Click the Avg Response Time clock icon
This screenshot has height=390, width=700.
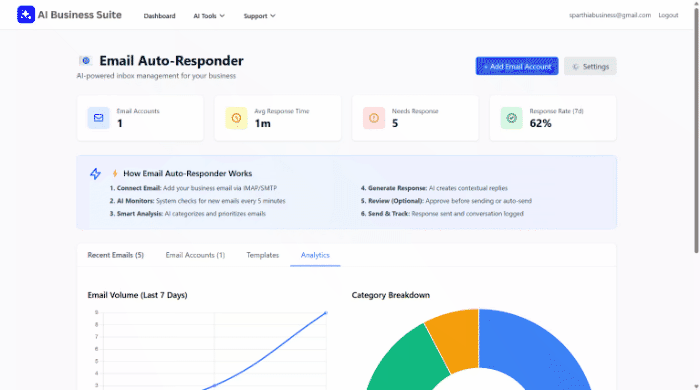tap(236, 118)
